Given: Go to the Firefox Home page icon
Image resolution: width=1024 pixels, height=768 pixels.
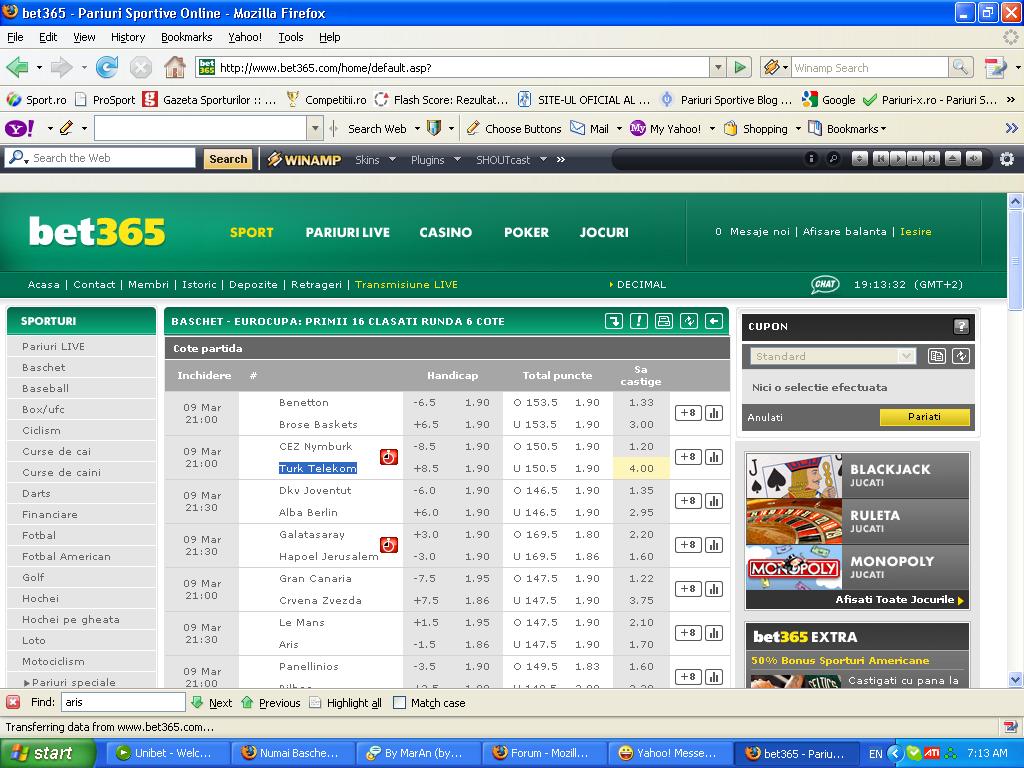Looking at the screenshot, I should 174,67.
